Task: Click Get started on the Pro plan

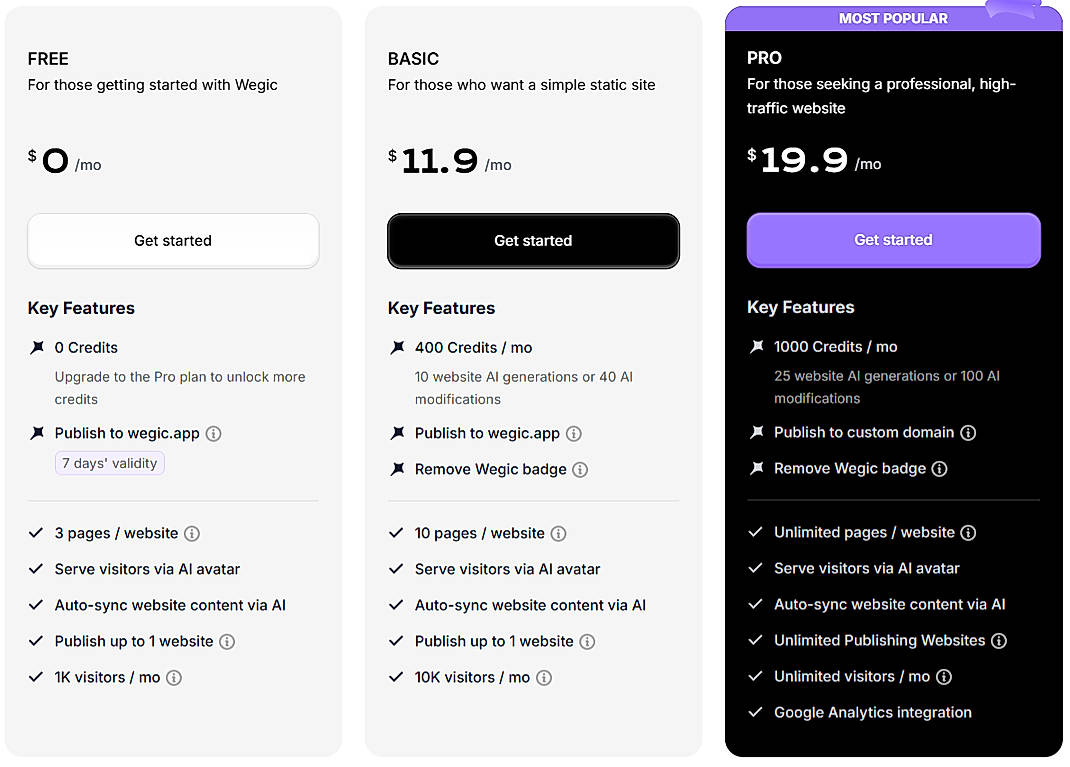Action: (893, 240)
